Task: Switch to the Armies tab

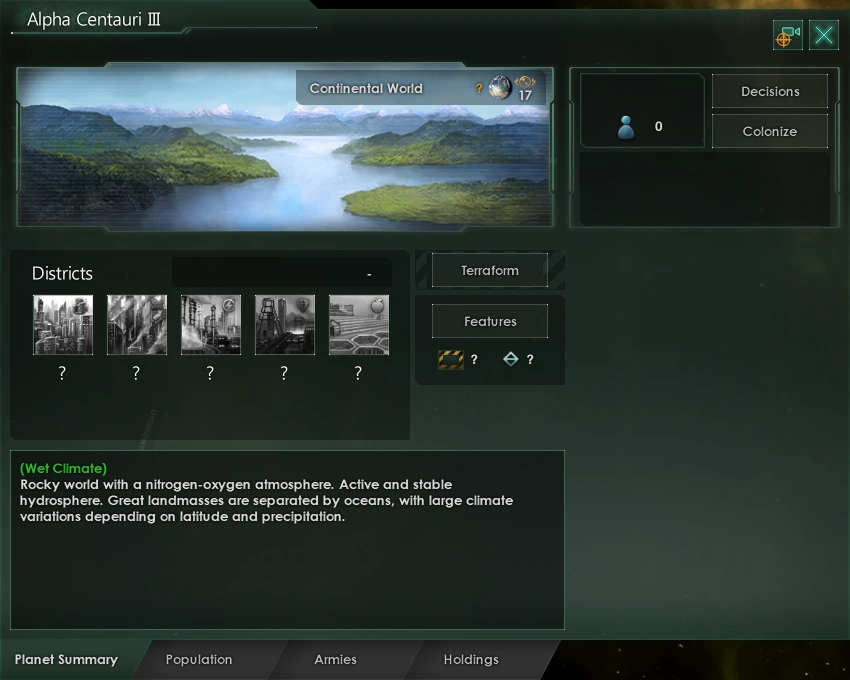Action: click(x=335, y=659)
